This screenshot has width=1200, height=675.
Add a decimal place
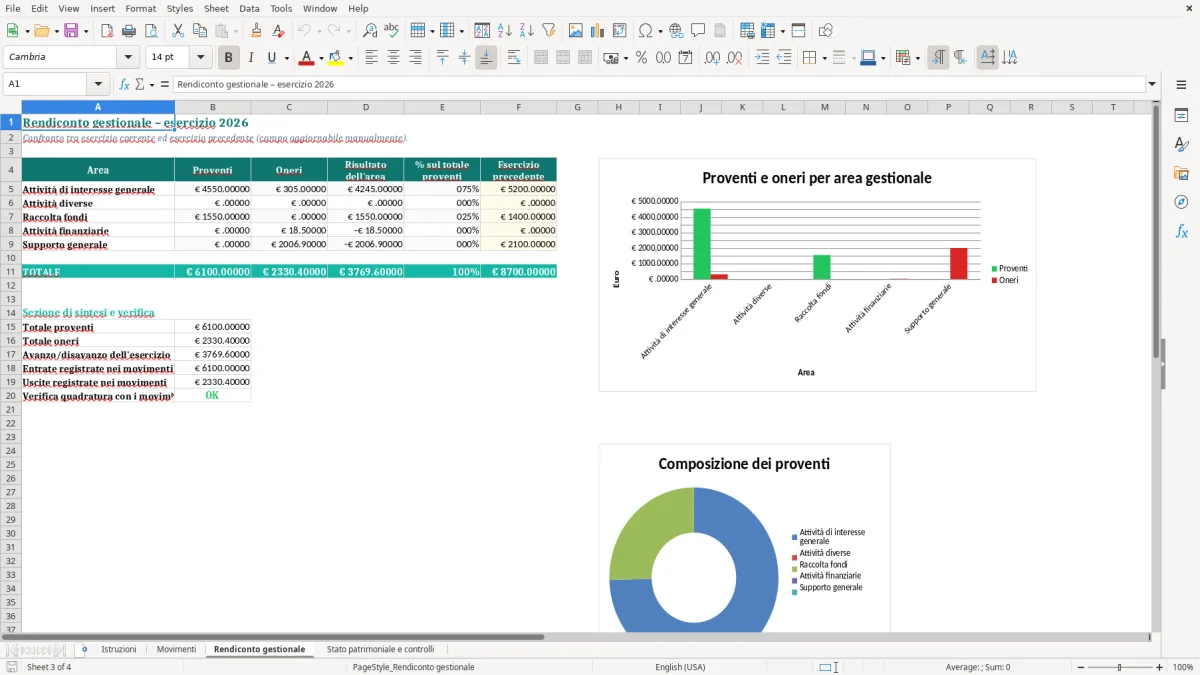pyautogui.click(x=713, y=58)
